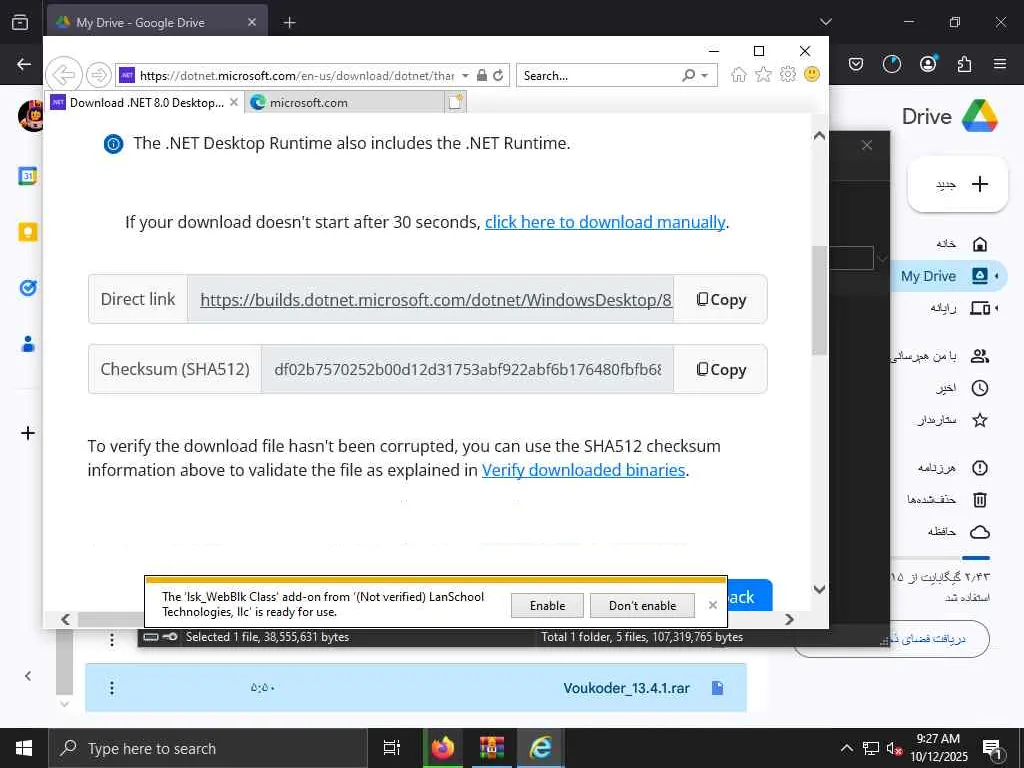Open Spam in Drive sidebar
This screenshot has width=1024, height=768.
tap(952, 468)
